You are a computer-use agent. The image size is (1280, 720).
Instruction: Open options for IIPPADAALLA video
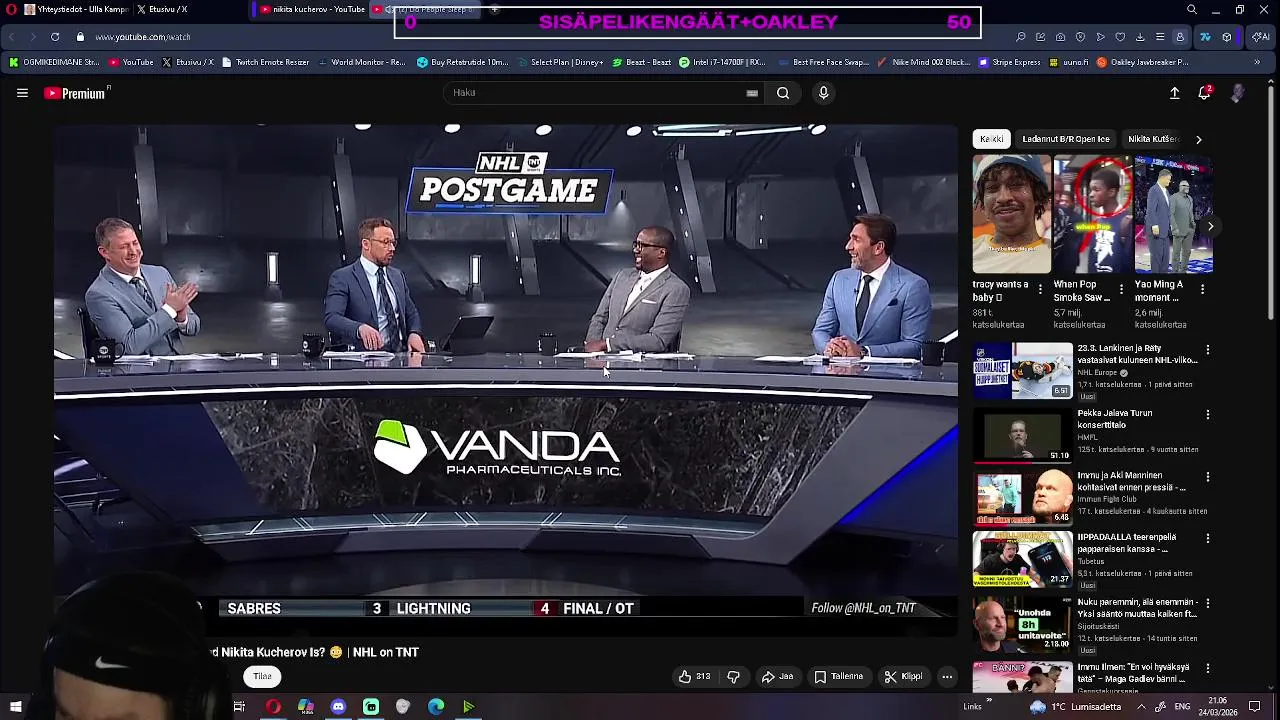1208,538
